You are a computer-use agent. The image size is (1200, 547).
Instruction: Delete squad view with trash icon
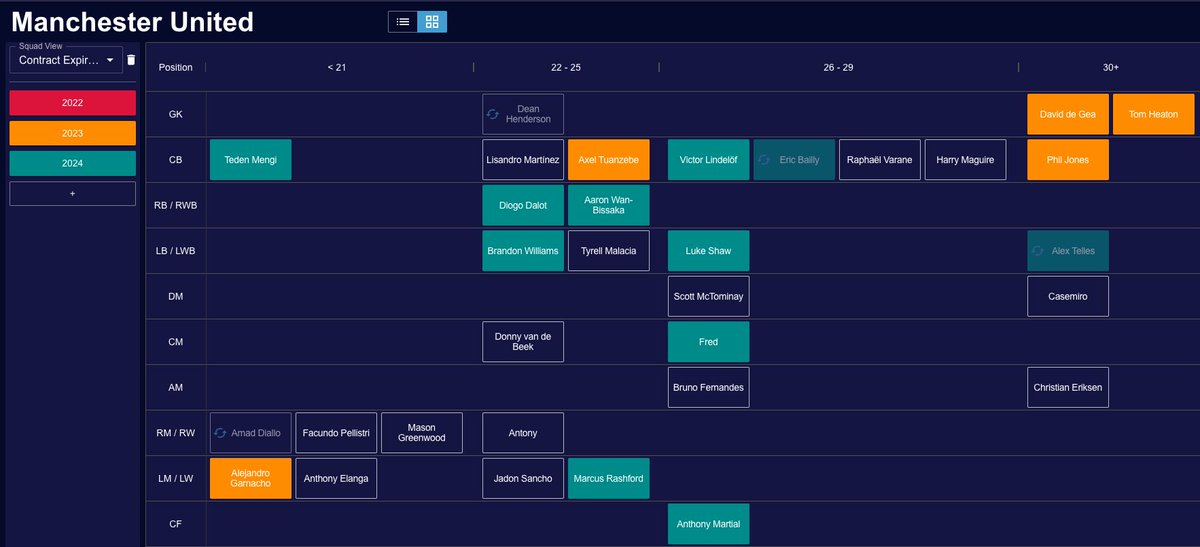131,60
